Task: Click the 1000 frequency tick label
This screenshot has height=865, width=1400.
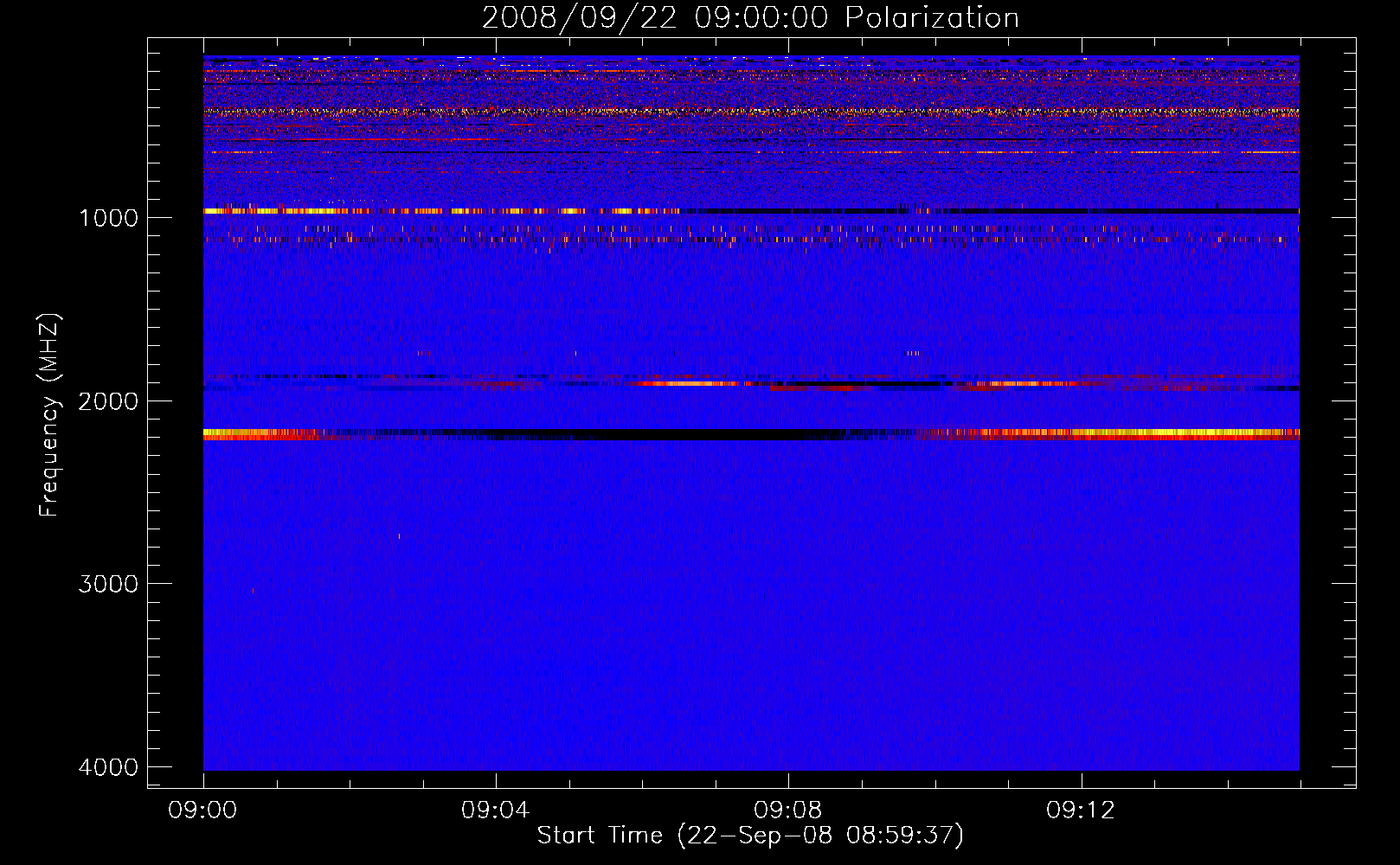Action: (x=108, y=218)
